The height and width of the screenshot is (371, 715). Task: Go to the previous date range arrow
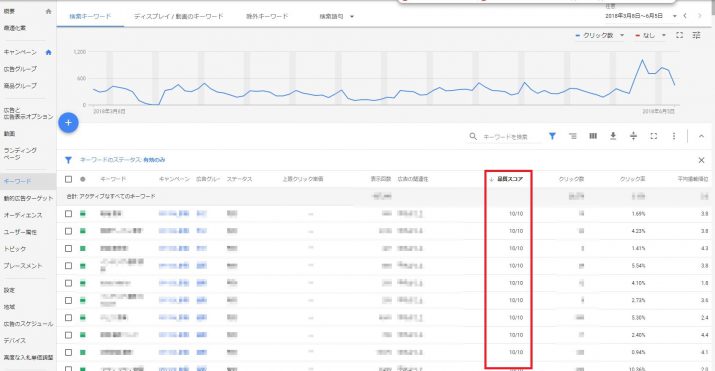(685, 16)
